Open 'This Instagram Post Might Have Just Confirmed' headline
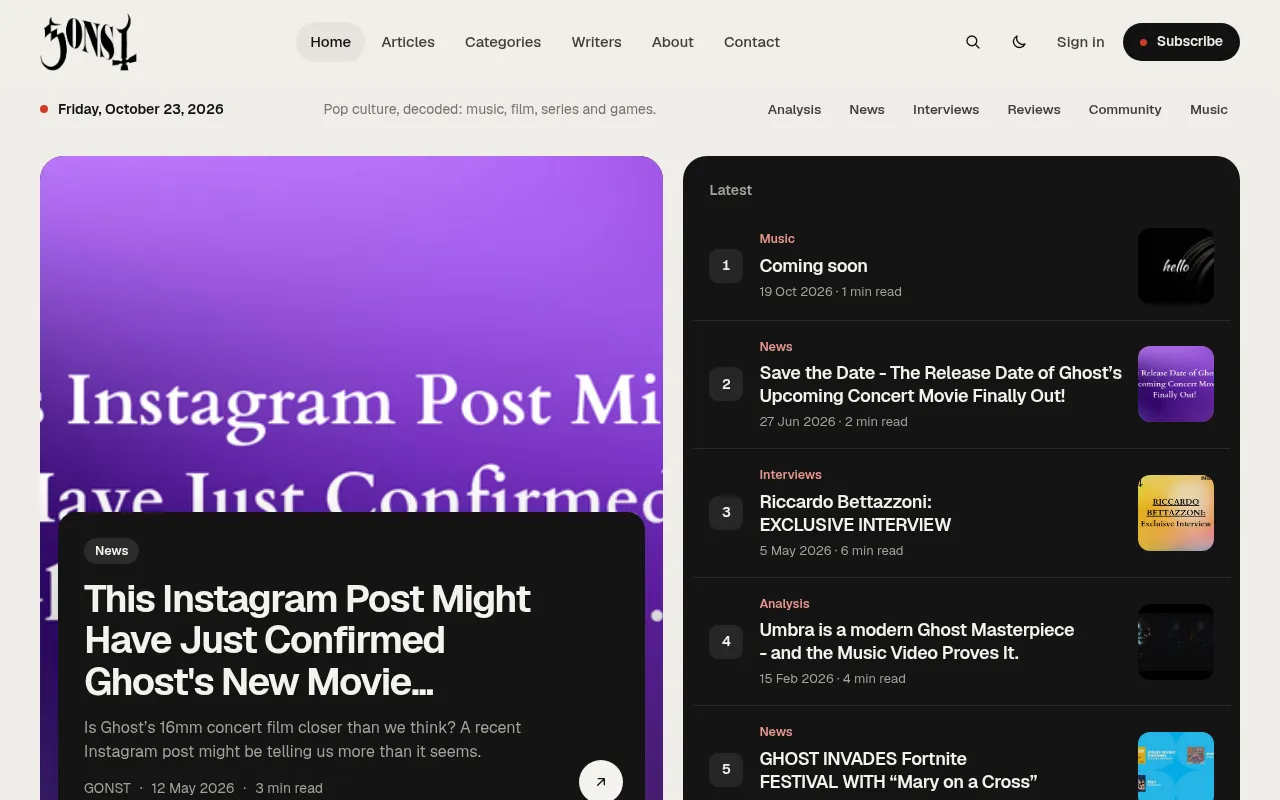 point(308,640)
